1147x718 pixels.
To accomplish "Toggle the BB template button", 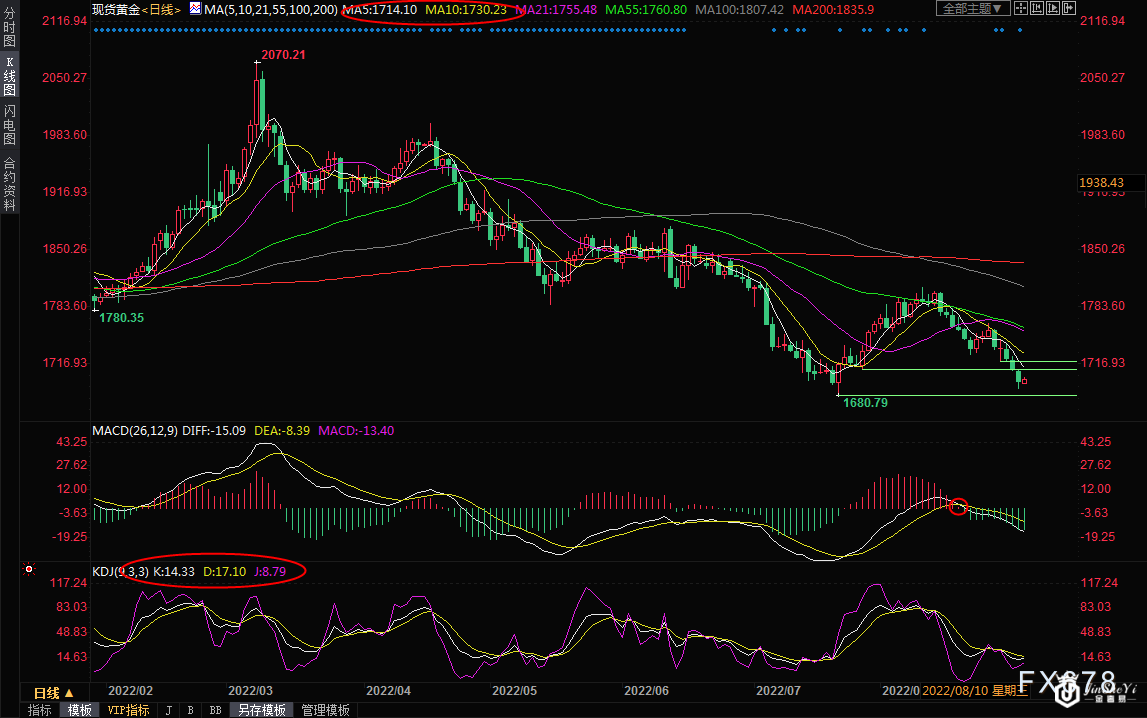I will point(214,710).
